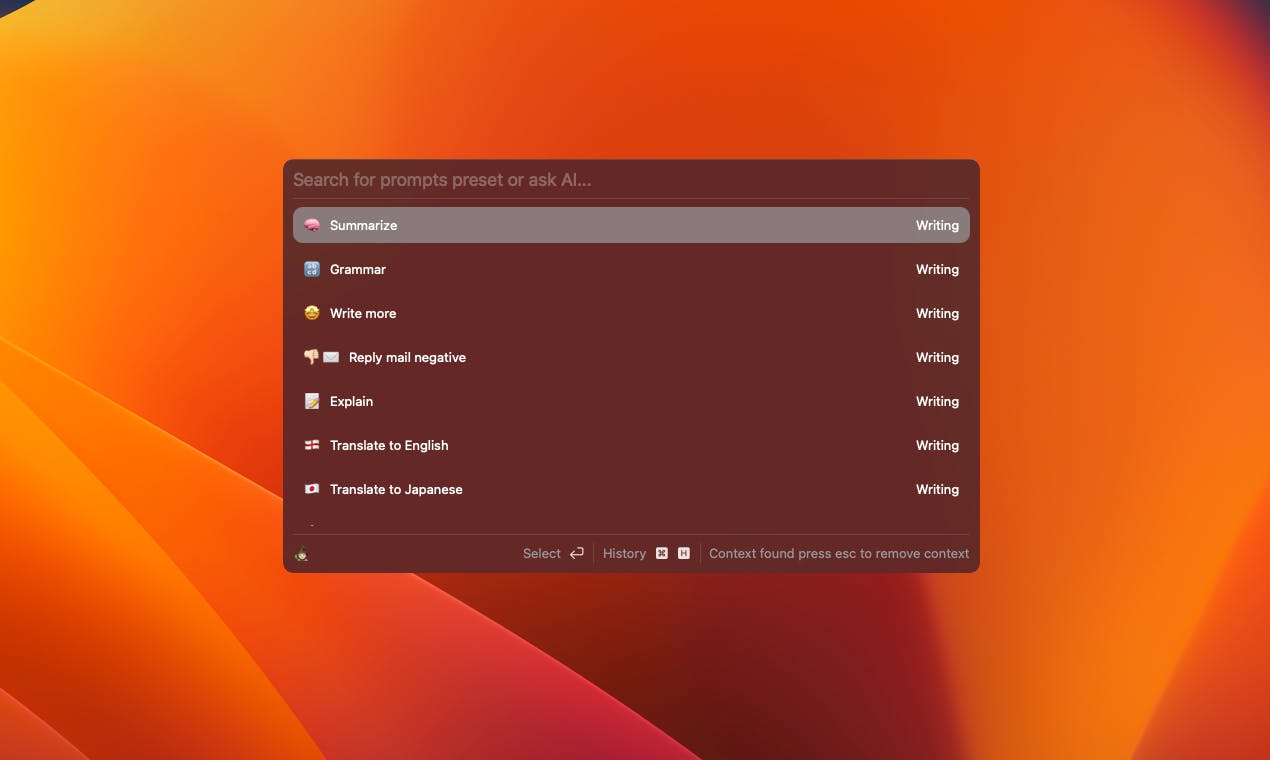The height and width of the screenshot is (760, 1270).
Task: Select Translate to Japanese preset
Action: pyautogui.click(x=631, y=489)
